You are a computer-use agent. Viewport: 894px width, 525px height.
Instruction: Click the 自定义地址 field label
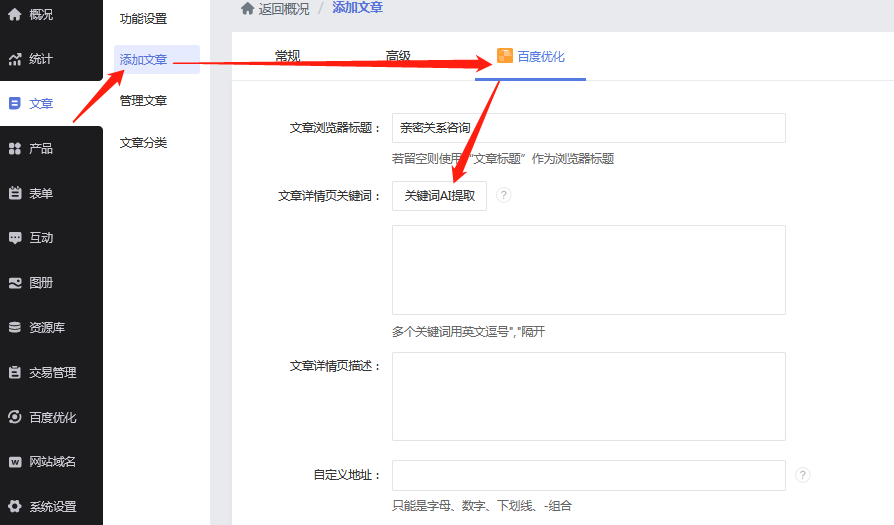[x=347, y=475]
